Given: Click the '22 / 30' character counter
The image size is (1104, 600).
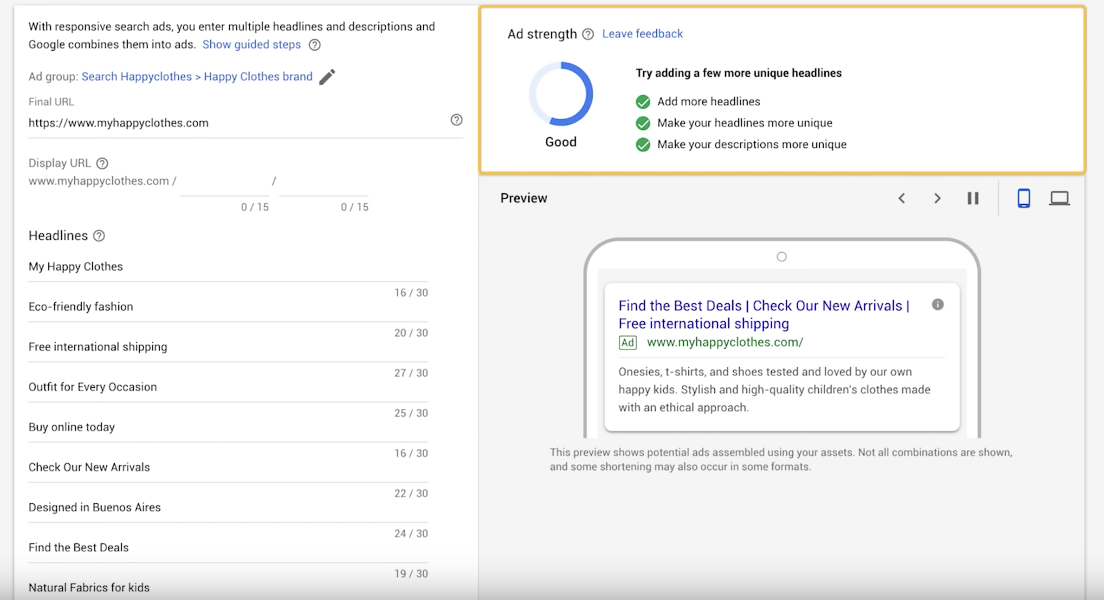Looking at the screenshot, I should coord(411,494).
